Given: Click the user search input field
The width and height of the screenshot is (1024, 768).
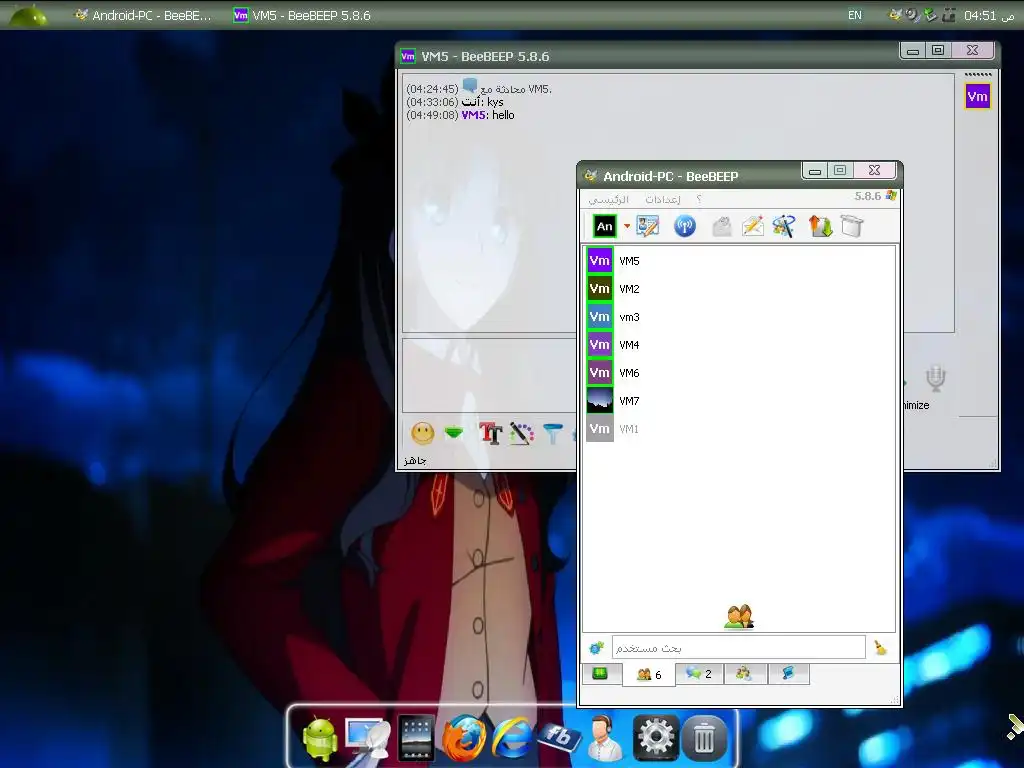Looking at the screenshot, I should tap(739, 648).
